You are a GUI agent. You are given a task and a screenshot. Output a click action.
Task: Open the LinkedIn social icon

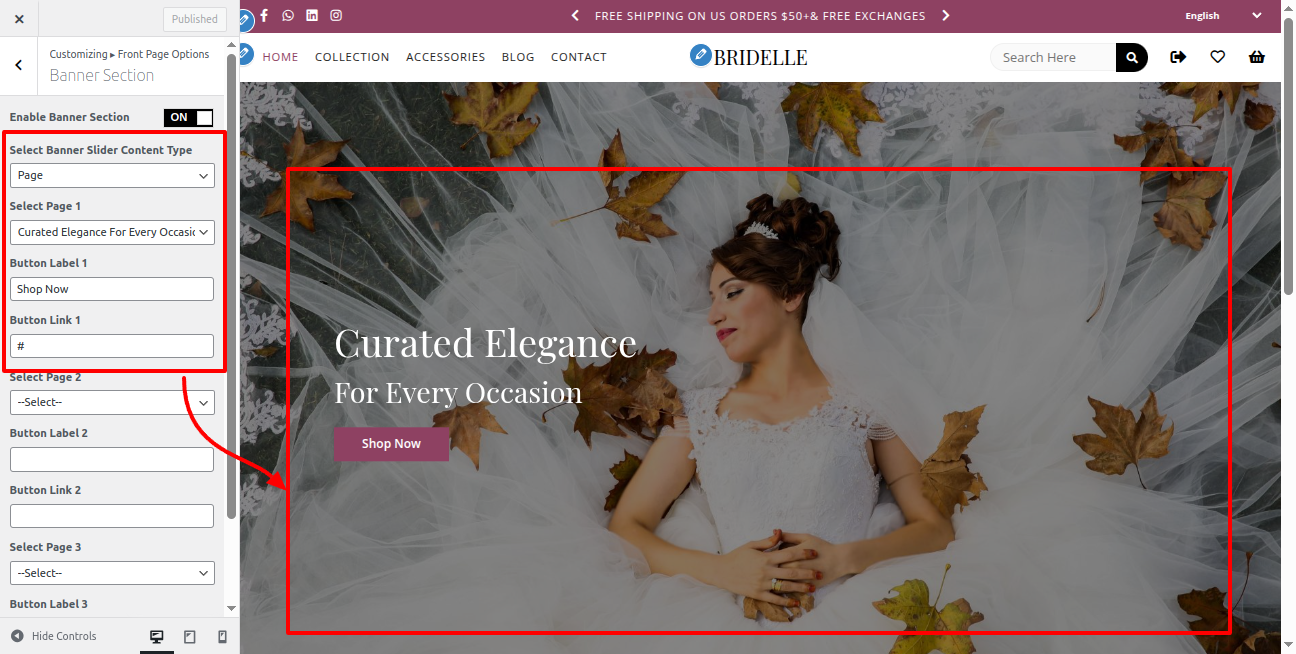pos(312,15)
